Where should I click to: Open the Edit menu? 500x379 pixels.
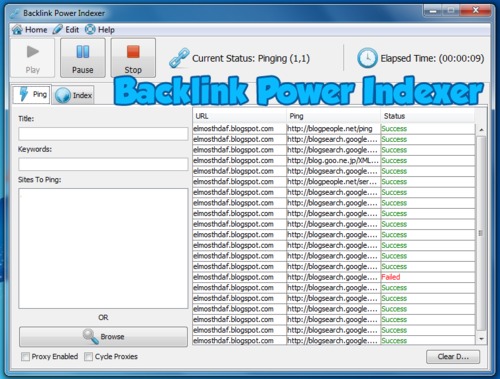click(x=66, y=30)
